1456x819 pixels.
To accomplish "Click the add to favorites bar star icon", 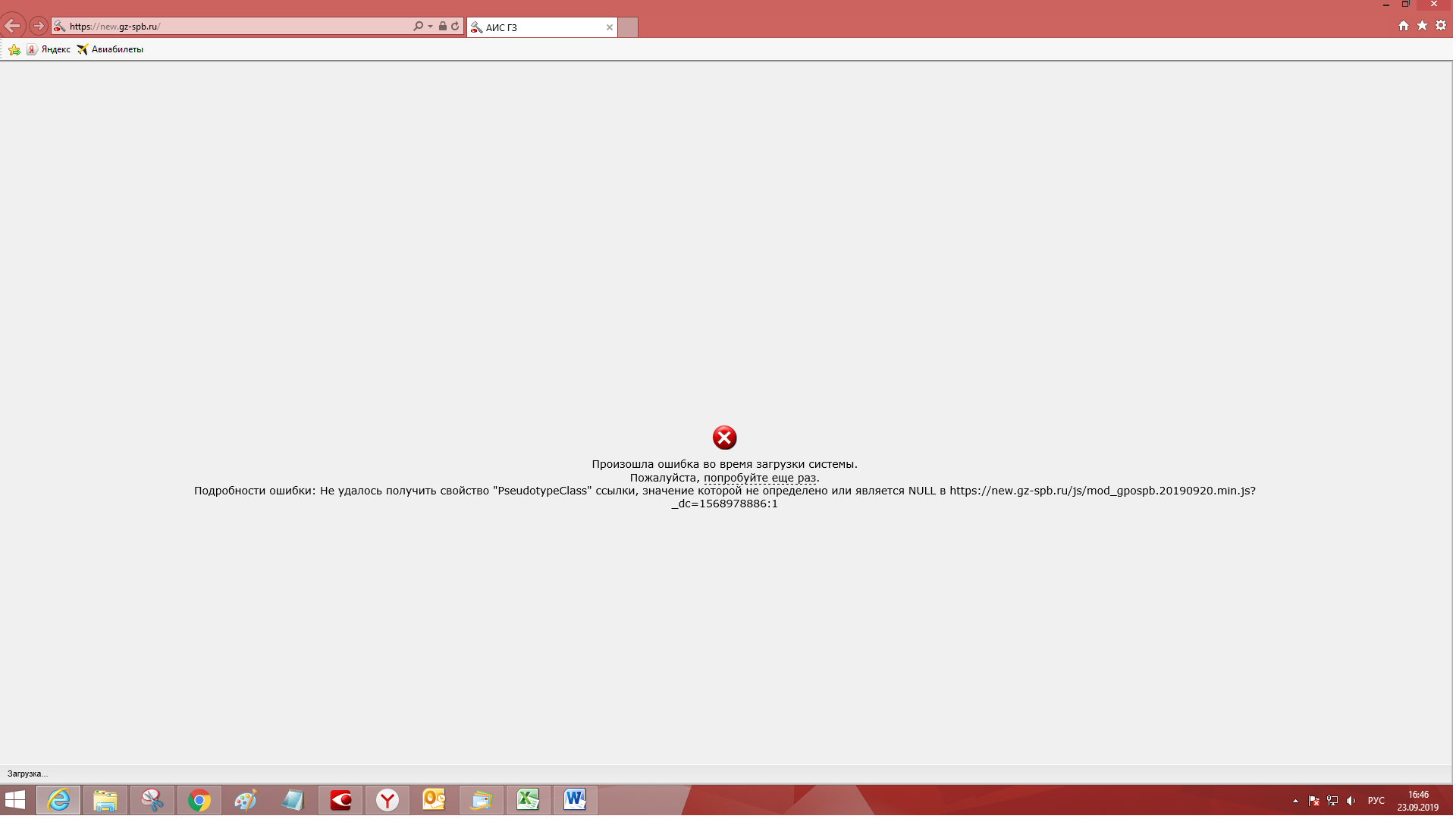I will [x=14, y=49].
